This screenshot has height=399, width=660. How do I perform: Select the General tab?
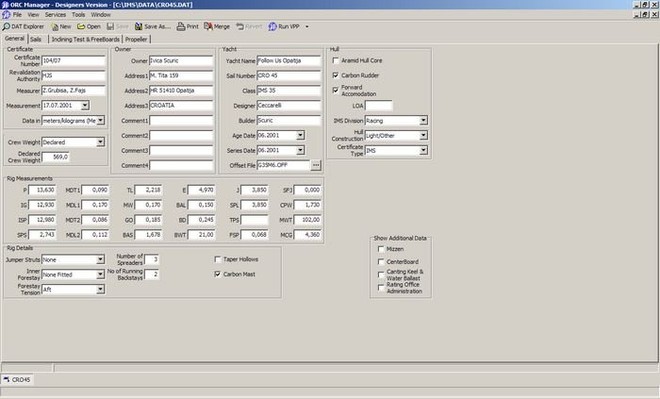pos(15,38)
